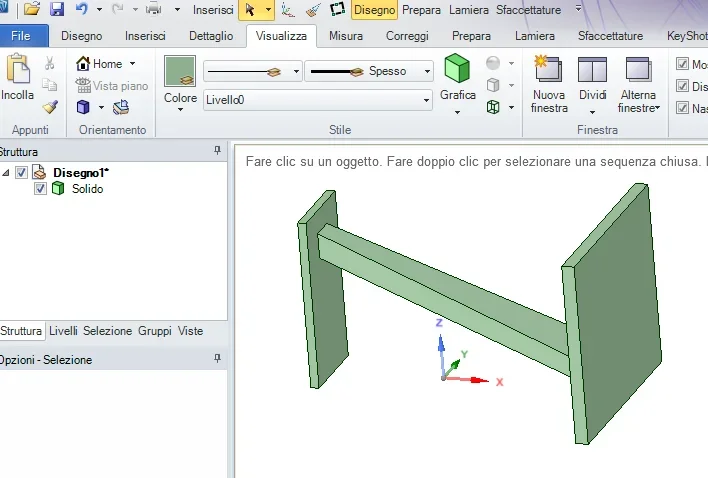The image size is (708, 478).
Task: Switch to the Misura ribbon tab
Action: click(x=345, y=36)
